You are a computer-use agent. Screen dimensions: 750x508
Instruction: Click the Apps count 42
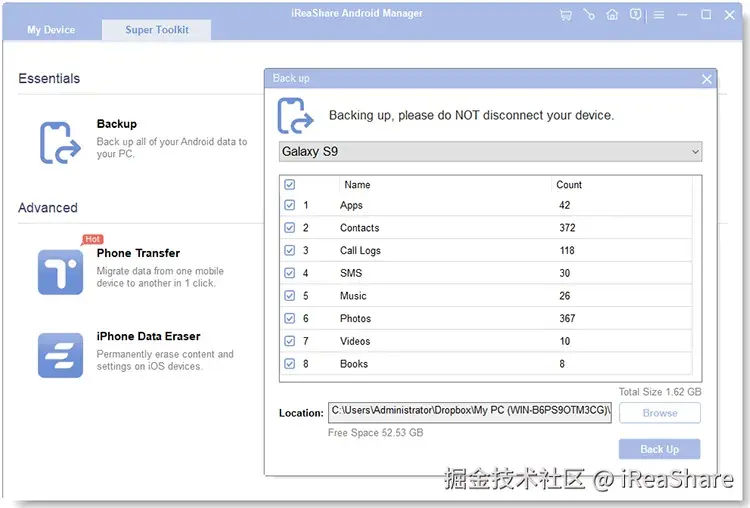564,205
